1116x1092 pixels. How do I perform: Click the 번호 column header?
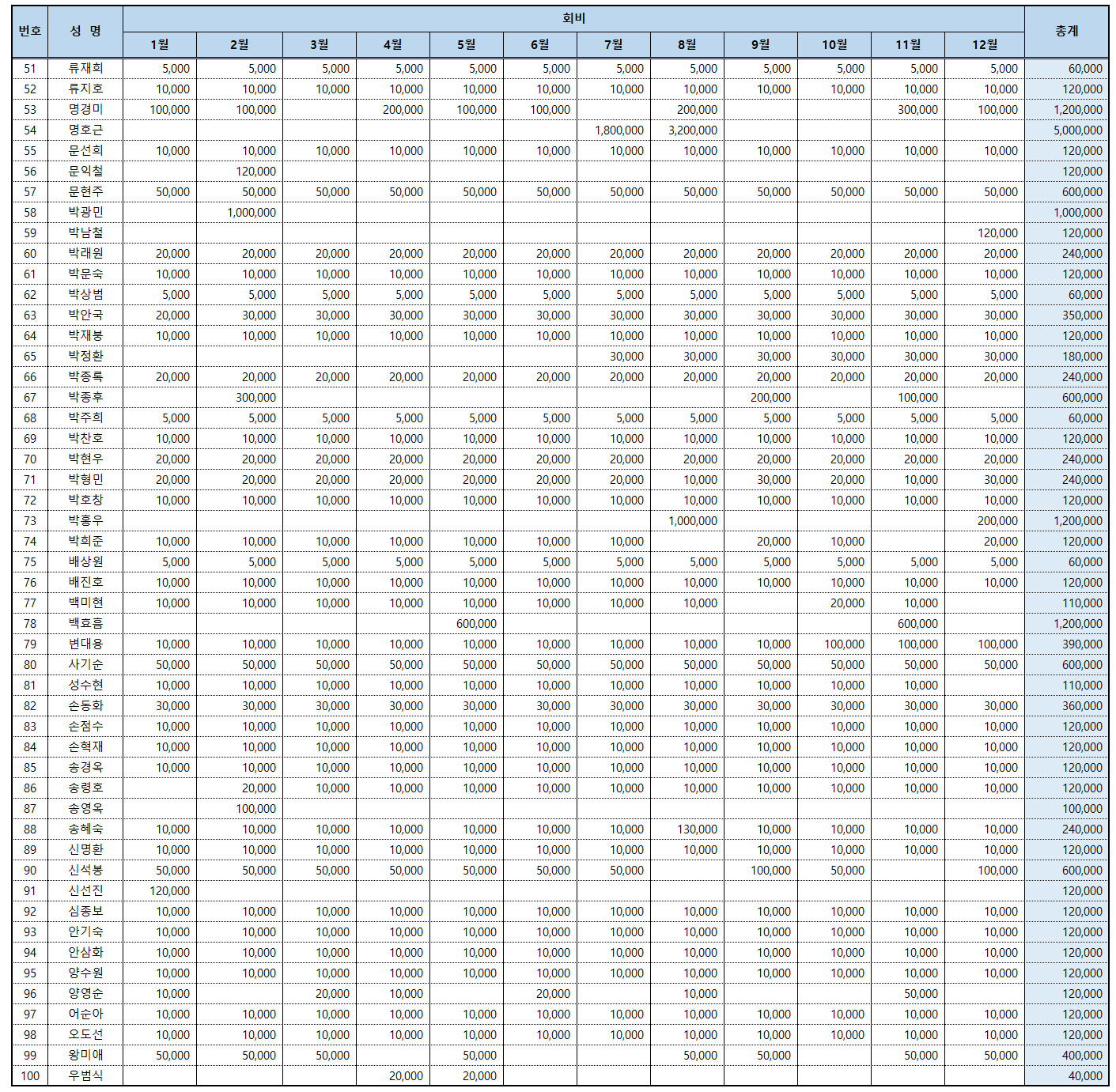click(30, 32)
